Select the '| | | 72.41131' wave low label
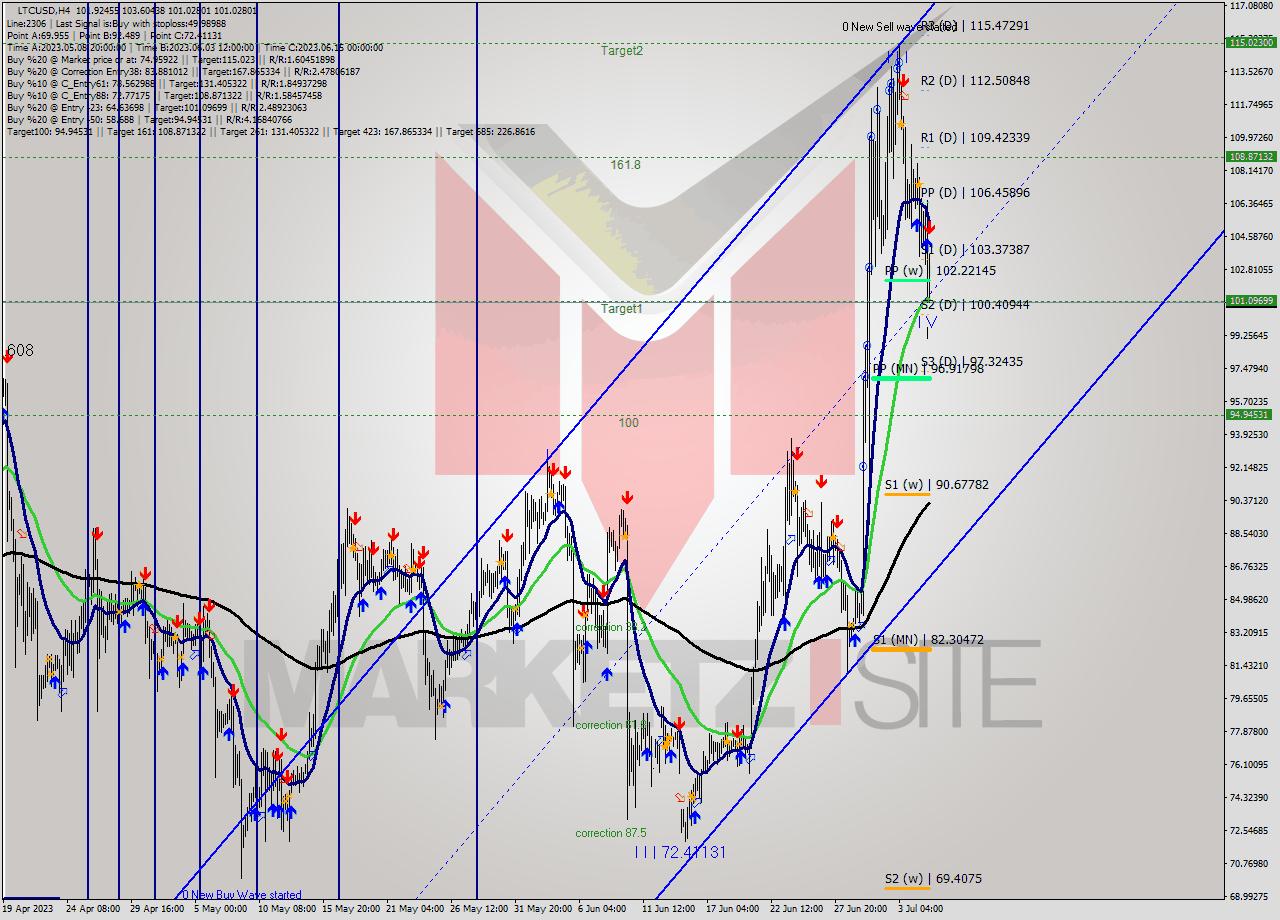Image resolution: width=1280 pixels, height=920 pixels. (x=680, y=852)
